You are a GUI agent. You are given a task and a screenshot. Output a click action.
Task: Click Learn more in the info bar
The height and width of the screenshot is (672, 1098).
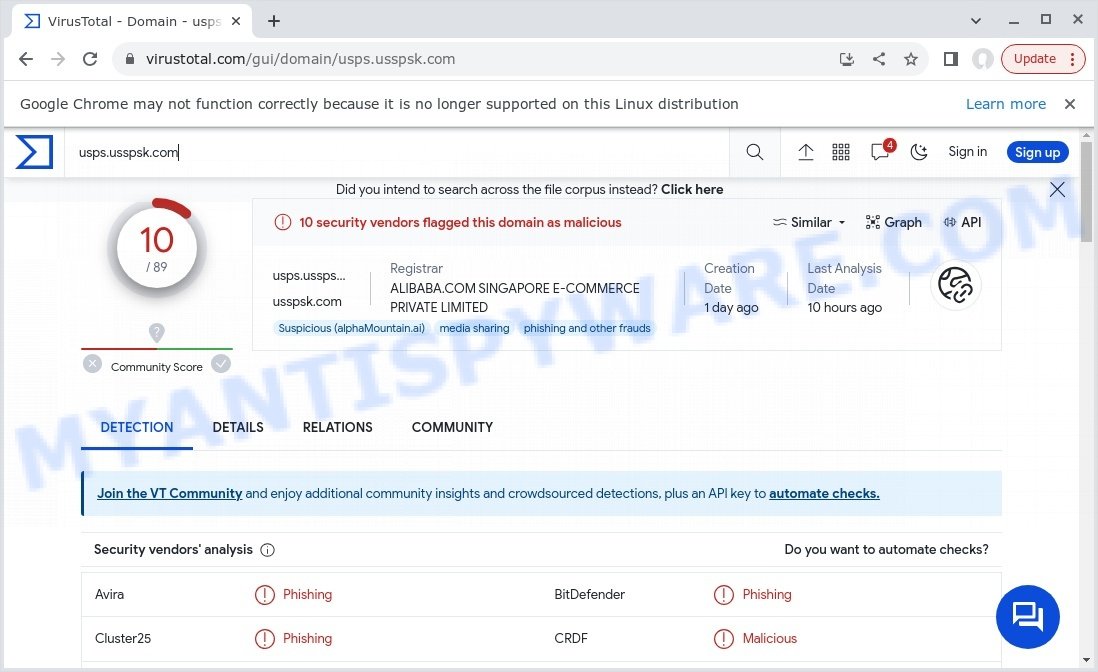tap(1006, 104)
